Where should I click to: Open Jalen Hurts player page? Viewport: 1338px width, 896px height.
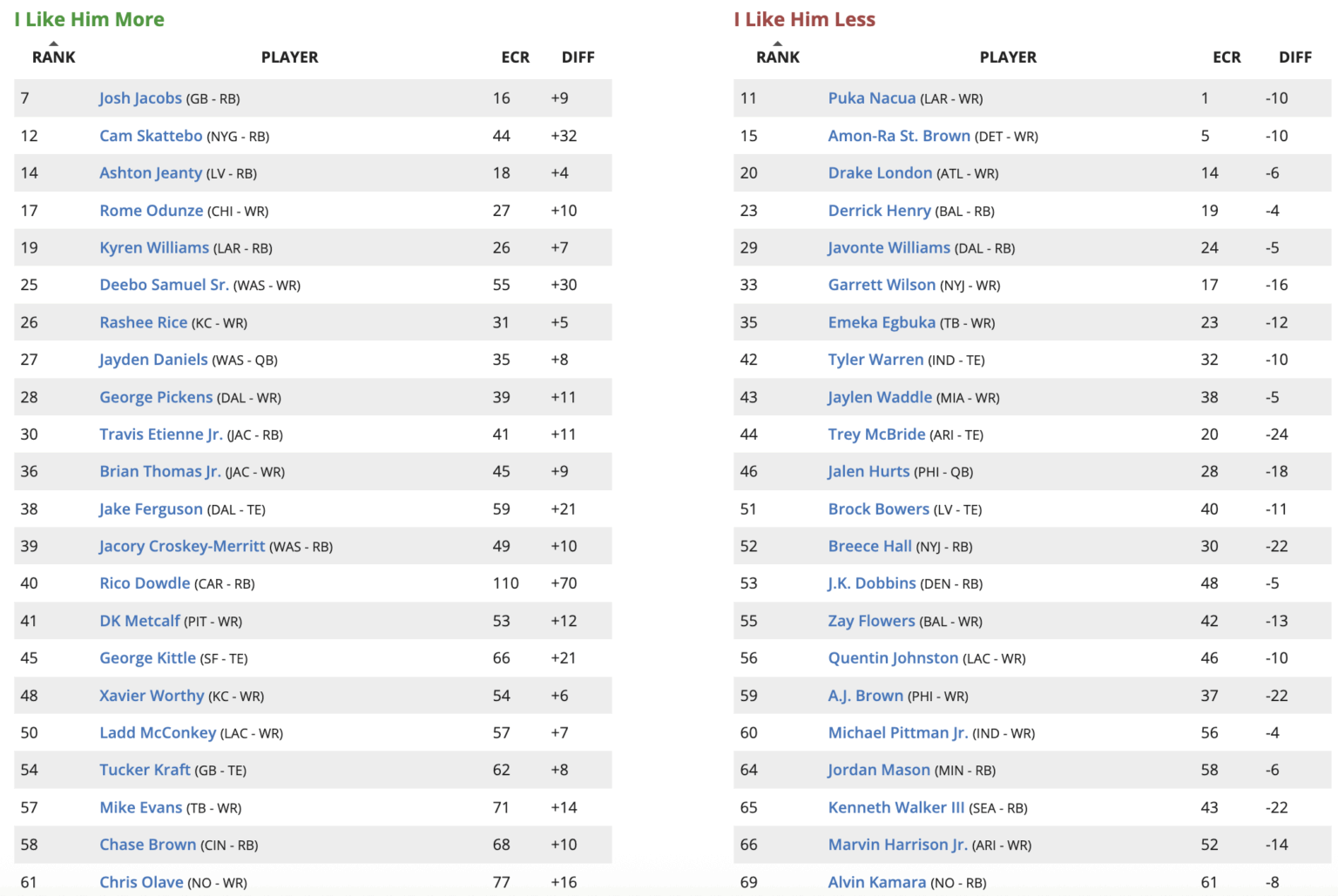click(868, 471)
